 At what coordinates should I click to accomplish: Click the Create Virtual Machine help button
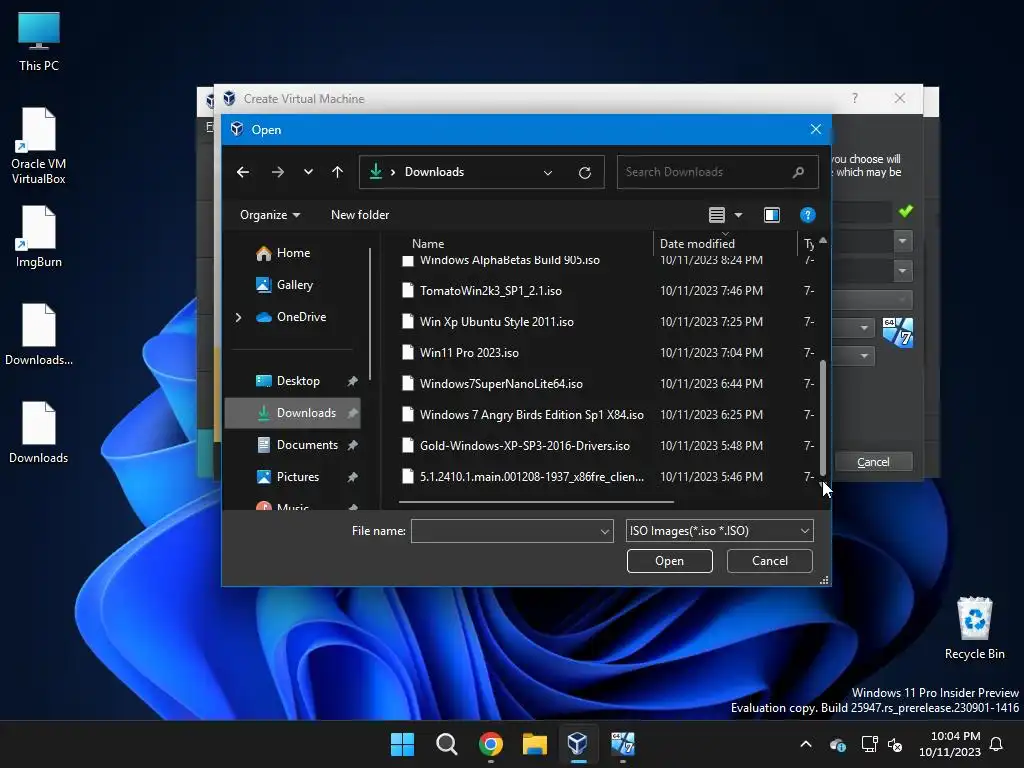click(x=855, y=99)
